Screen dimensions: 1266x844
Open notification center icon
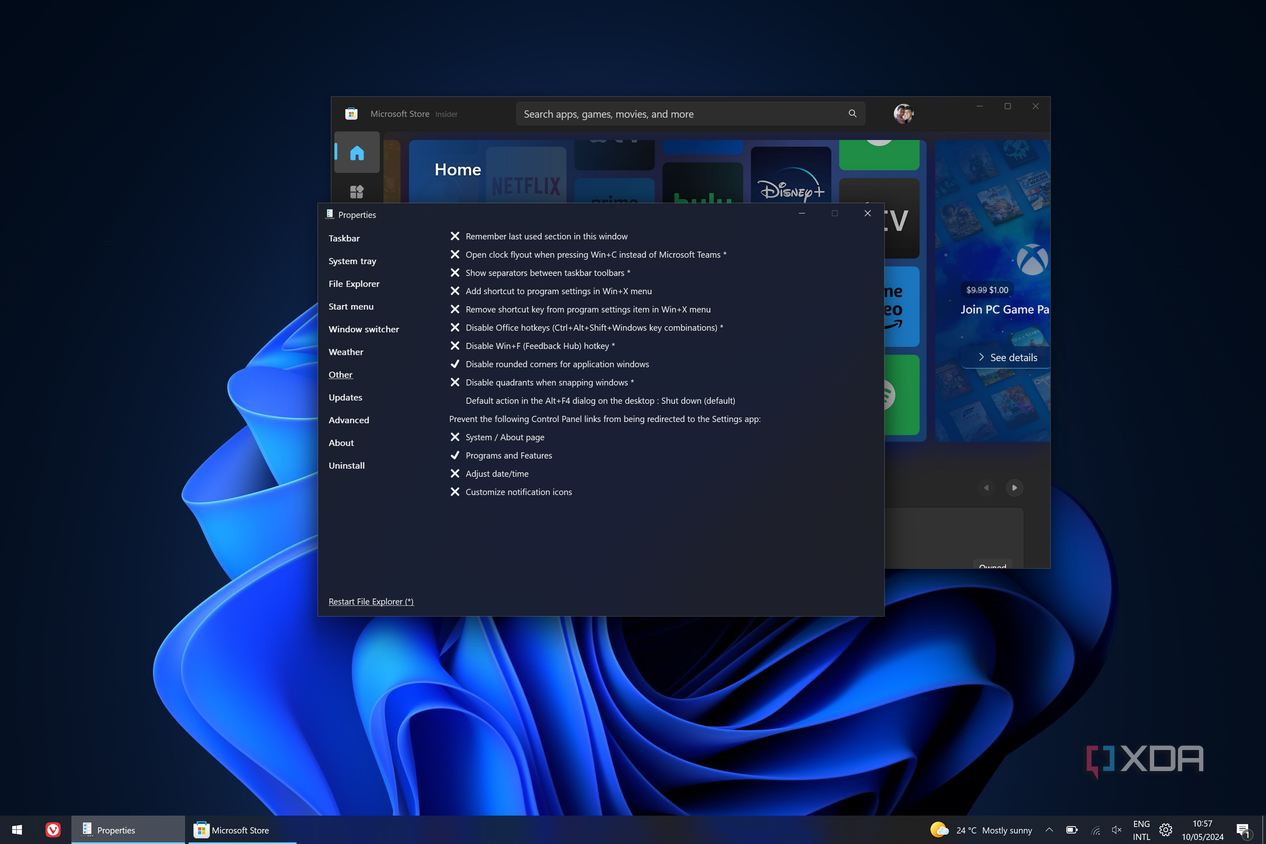point(1243,830)
